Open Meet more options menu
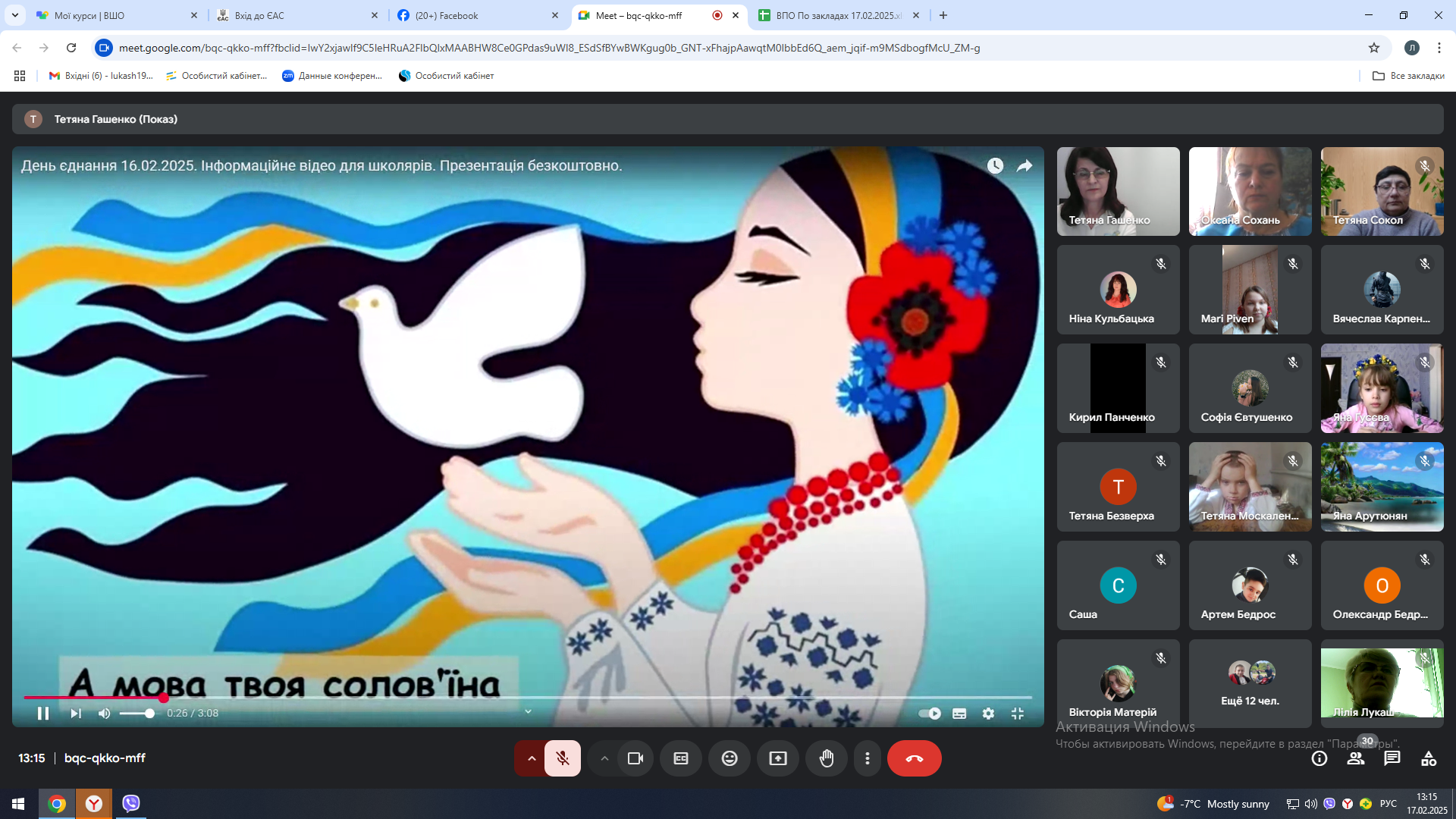The width and height of the screenshot is (1456, 819). [x=868, y=758]
